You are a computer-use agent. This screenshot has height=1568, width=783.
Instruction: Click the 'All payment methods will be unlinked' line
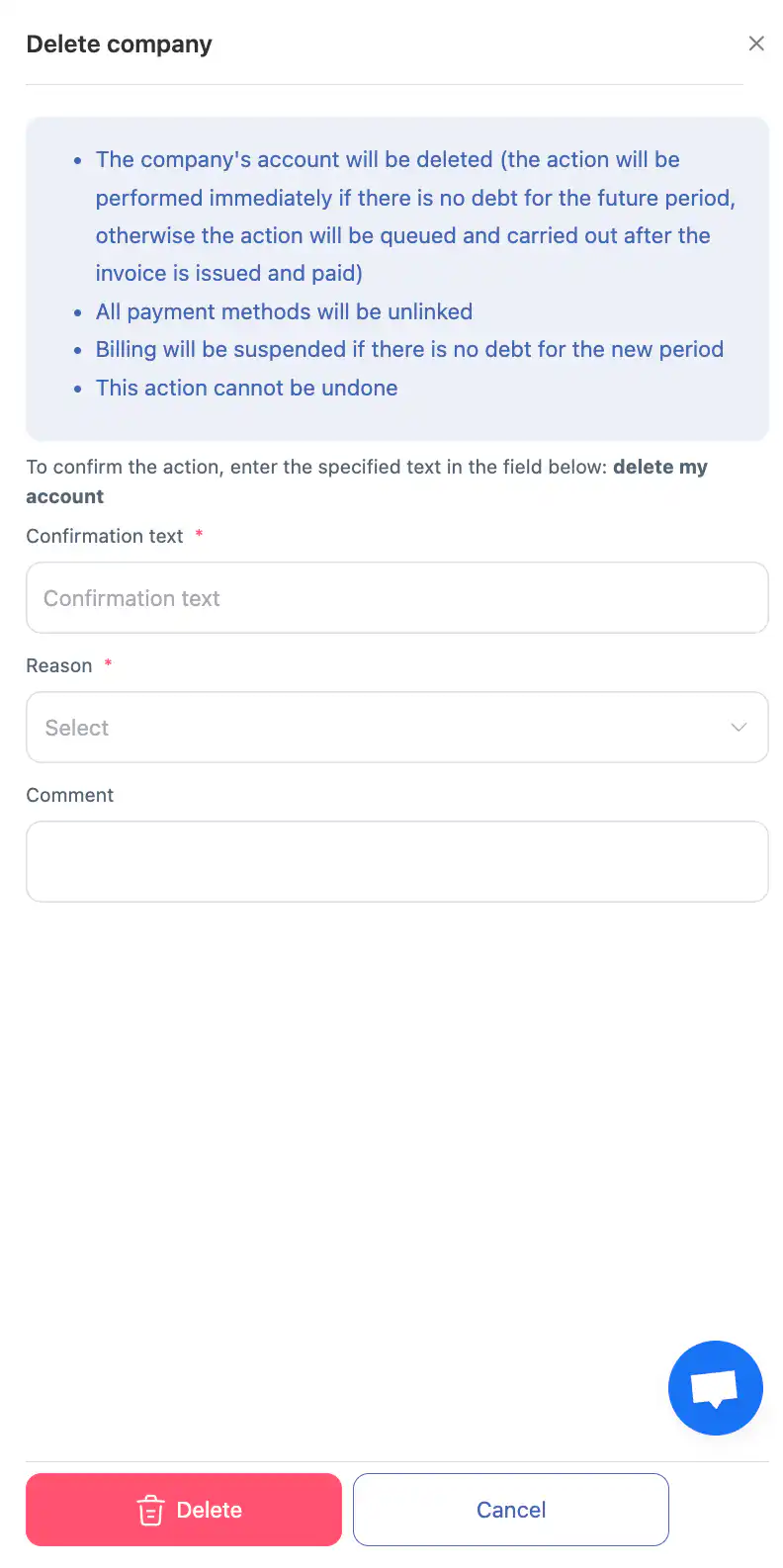(x=284, y=311)
